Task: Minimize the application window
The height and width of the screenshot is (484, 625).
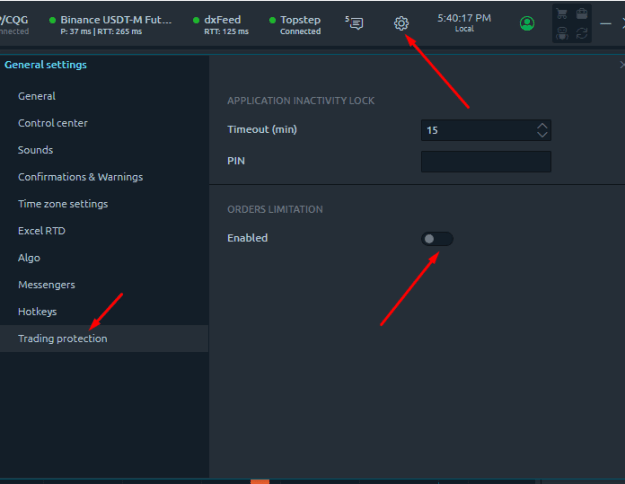Action: tap(605, 24)
